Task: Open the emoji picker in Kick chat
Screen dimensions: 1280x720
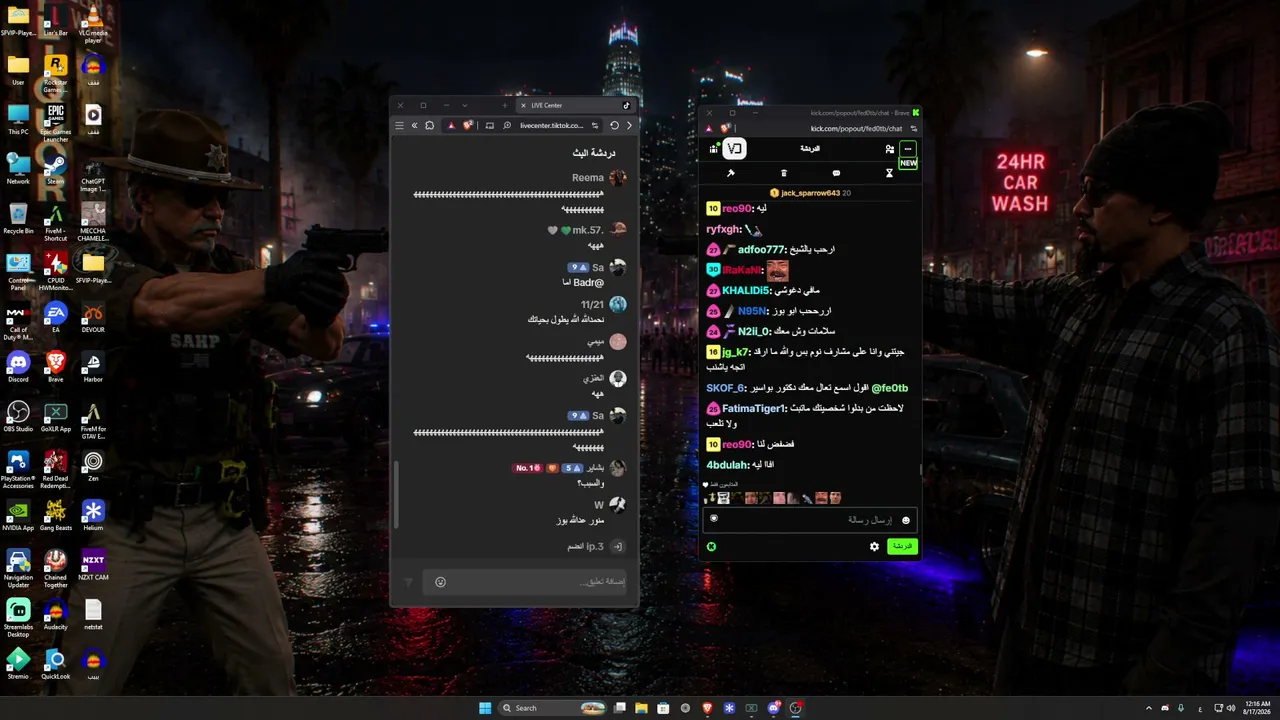Action: 906,520
